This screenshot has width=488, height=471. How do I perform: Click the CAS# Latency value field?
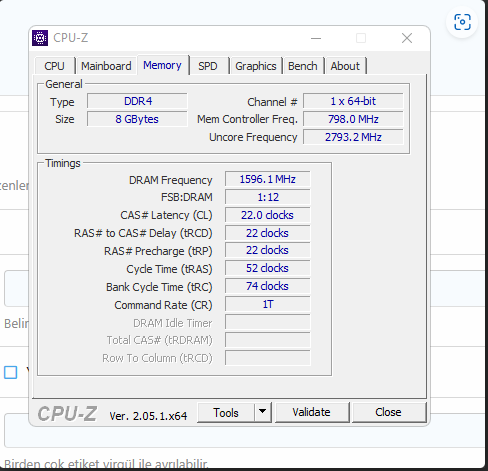(x=268, y=215)
